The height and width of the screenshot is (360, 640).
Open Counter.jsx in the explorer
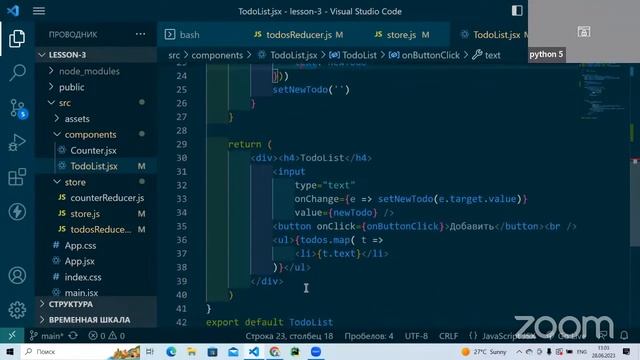[x=93, y=150]
